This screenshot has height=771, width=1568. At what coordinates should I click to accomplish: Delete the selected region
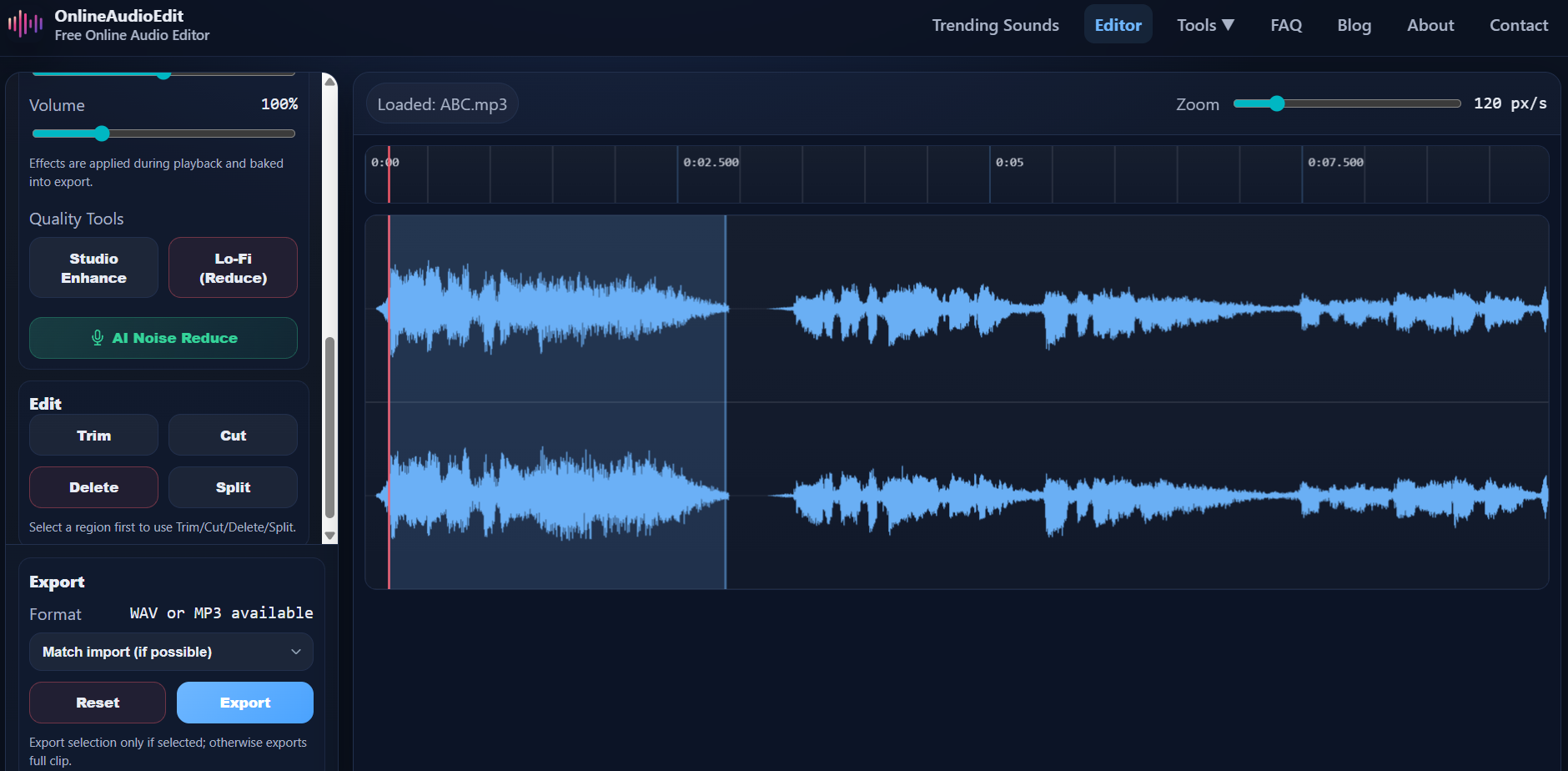coord(93,487)
